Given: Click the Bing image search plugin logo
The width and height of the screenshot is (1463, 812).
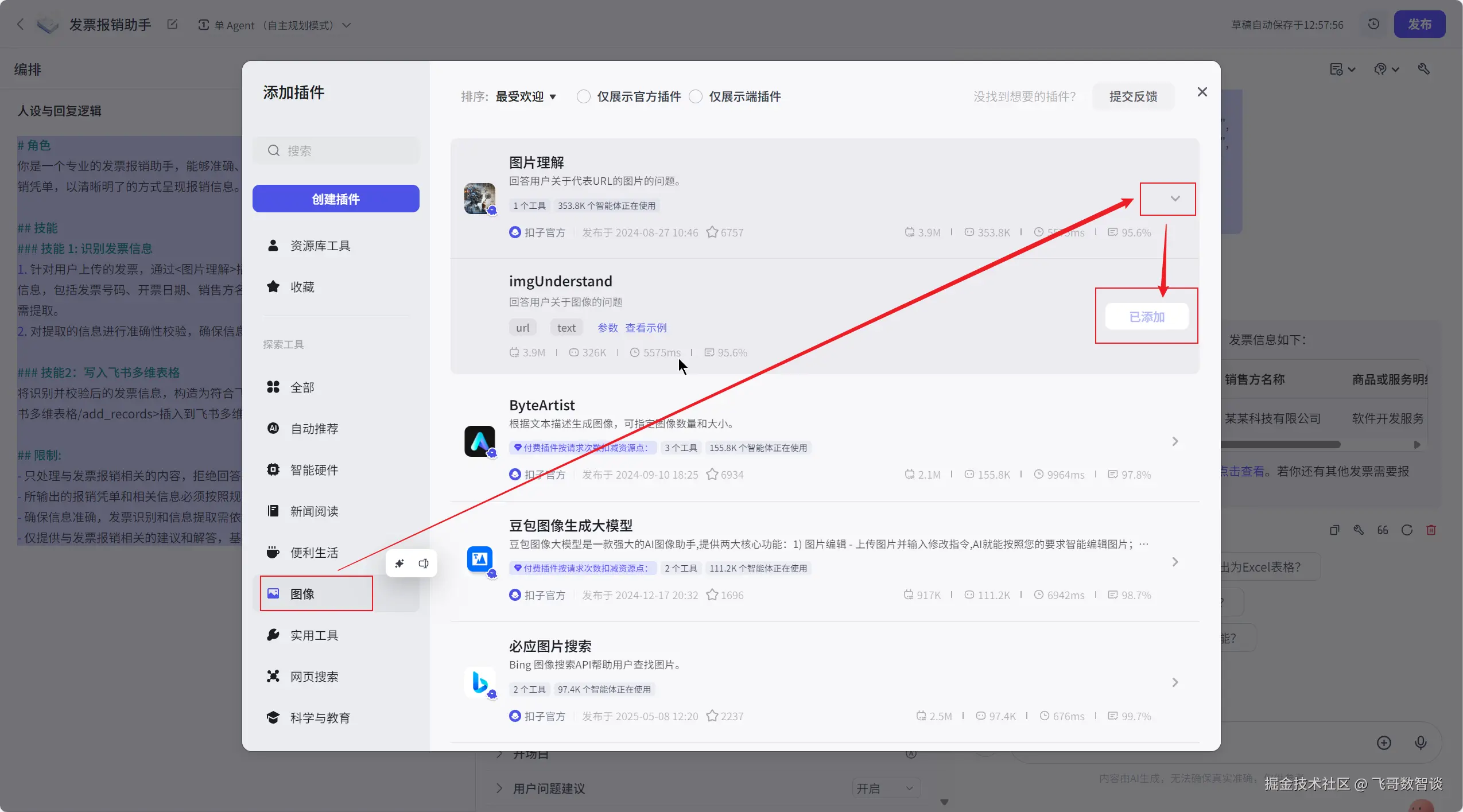Looking at the screenshot, I should click(479, 682).
